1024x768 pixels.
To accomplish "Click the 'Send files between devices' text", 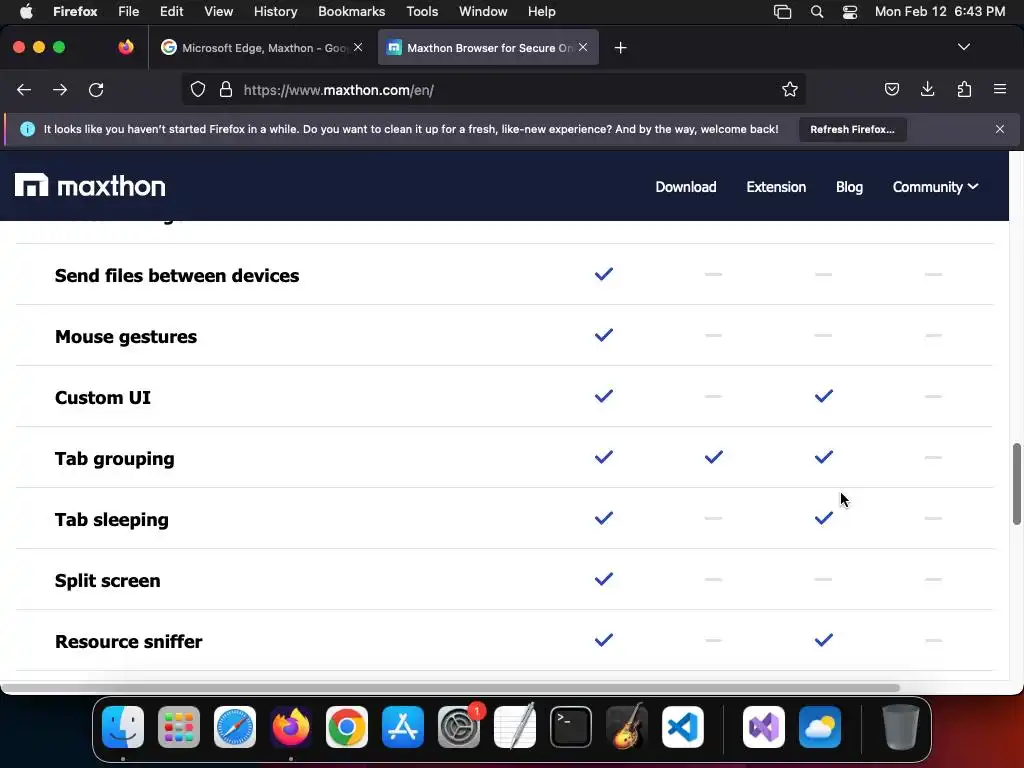I will click(177, 276).
